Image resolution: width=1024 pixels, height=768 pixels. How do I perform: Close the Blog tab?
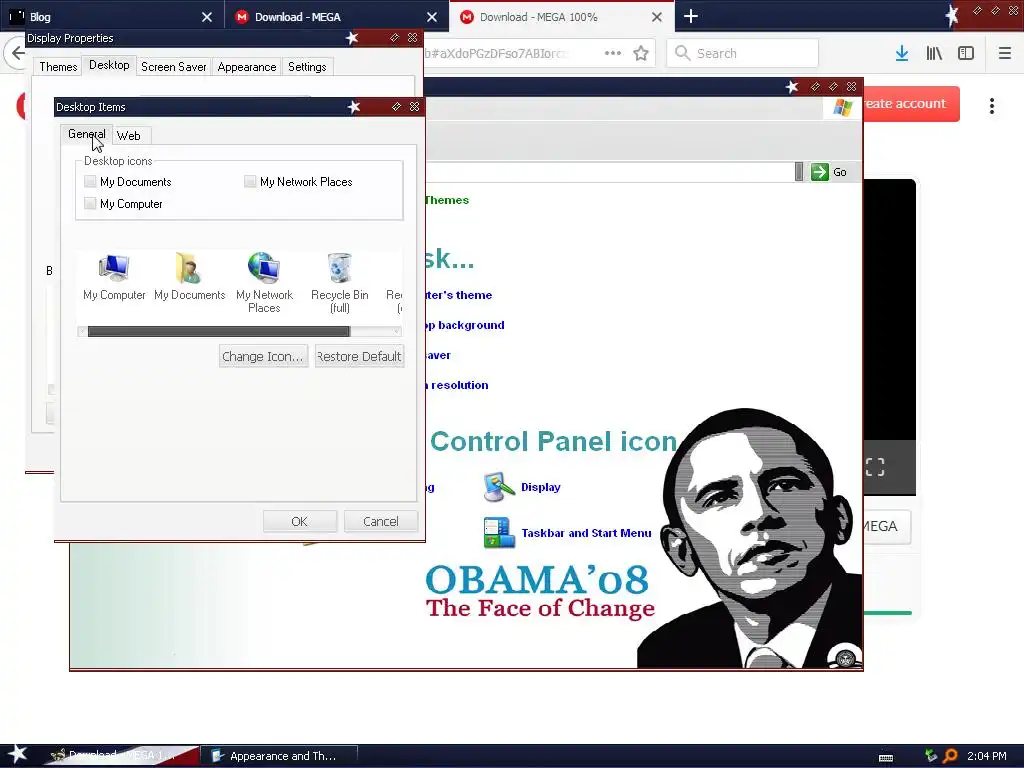(x=207, y=17)
